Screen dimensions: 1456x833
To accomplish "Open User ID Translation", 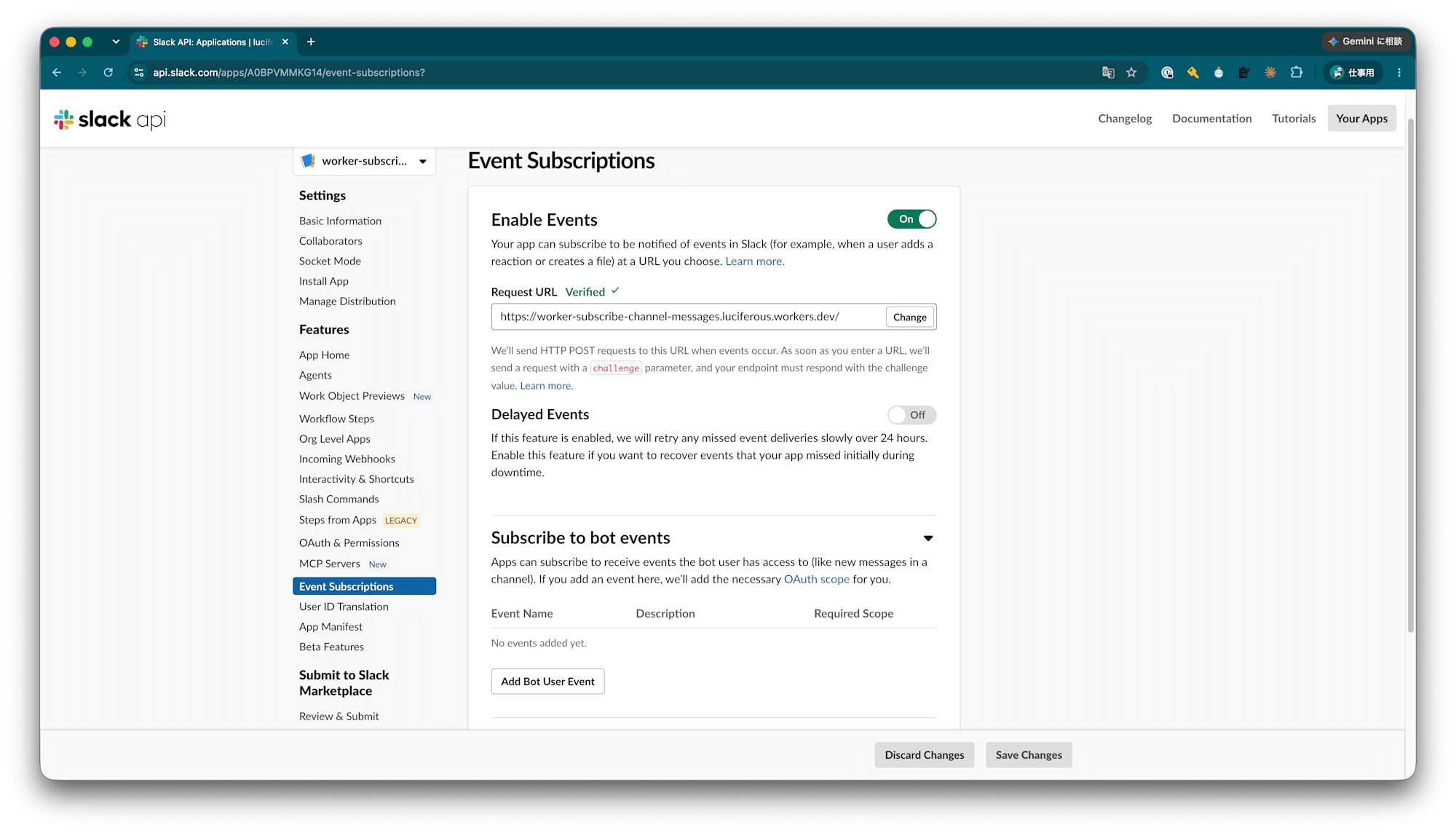I will click(x=344, y=607).
